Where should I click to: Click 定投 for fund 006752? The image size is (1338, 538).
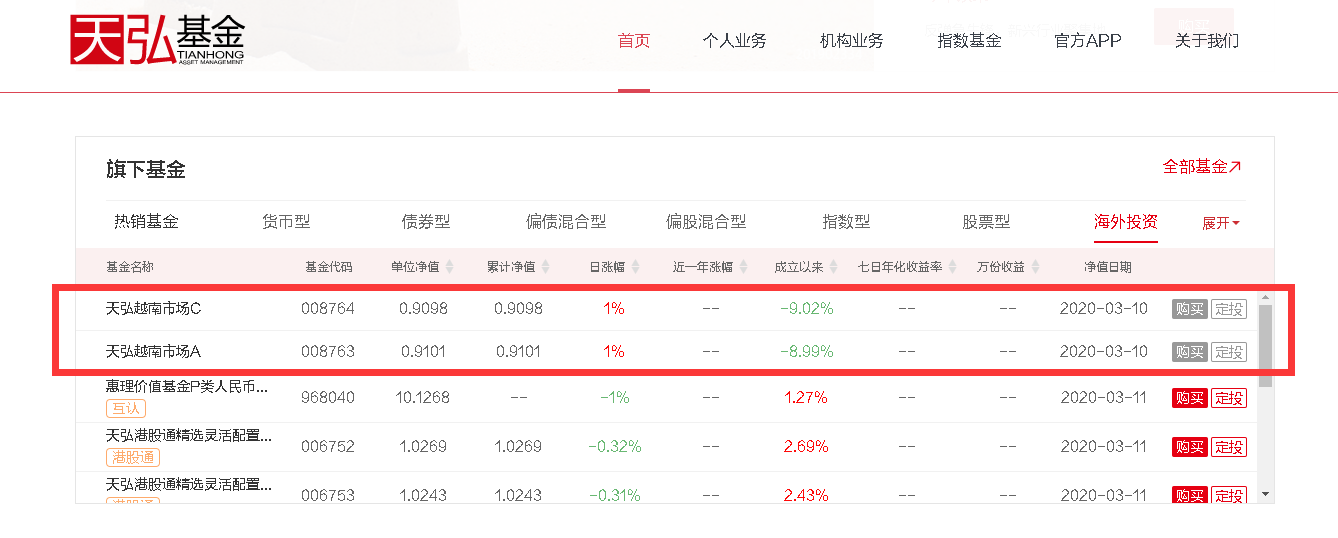tap(1229, 447)
